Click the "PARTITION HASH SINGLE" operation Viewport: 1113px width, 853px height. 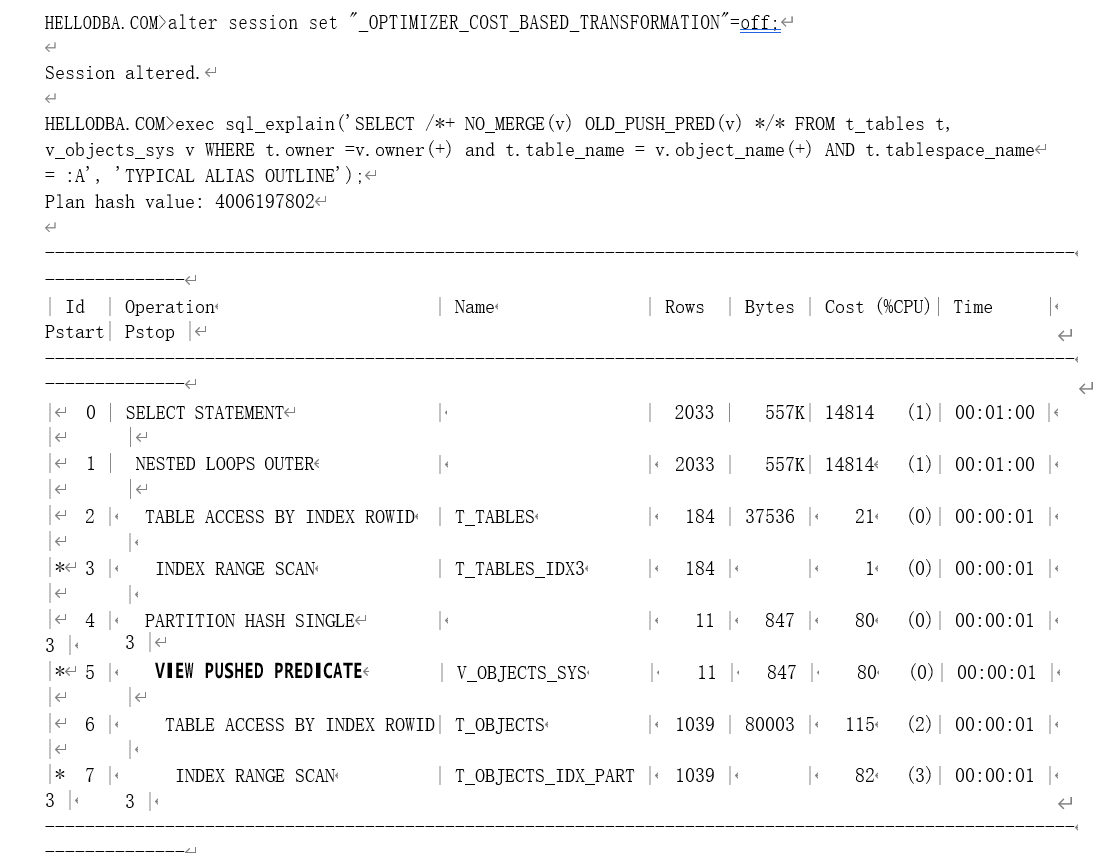tap(250, 620)
